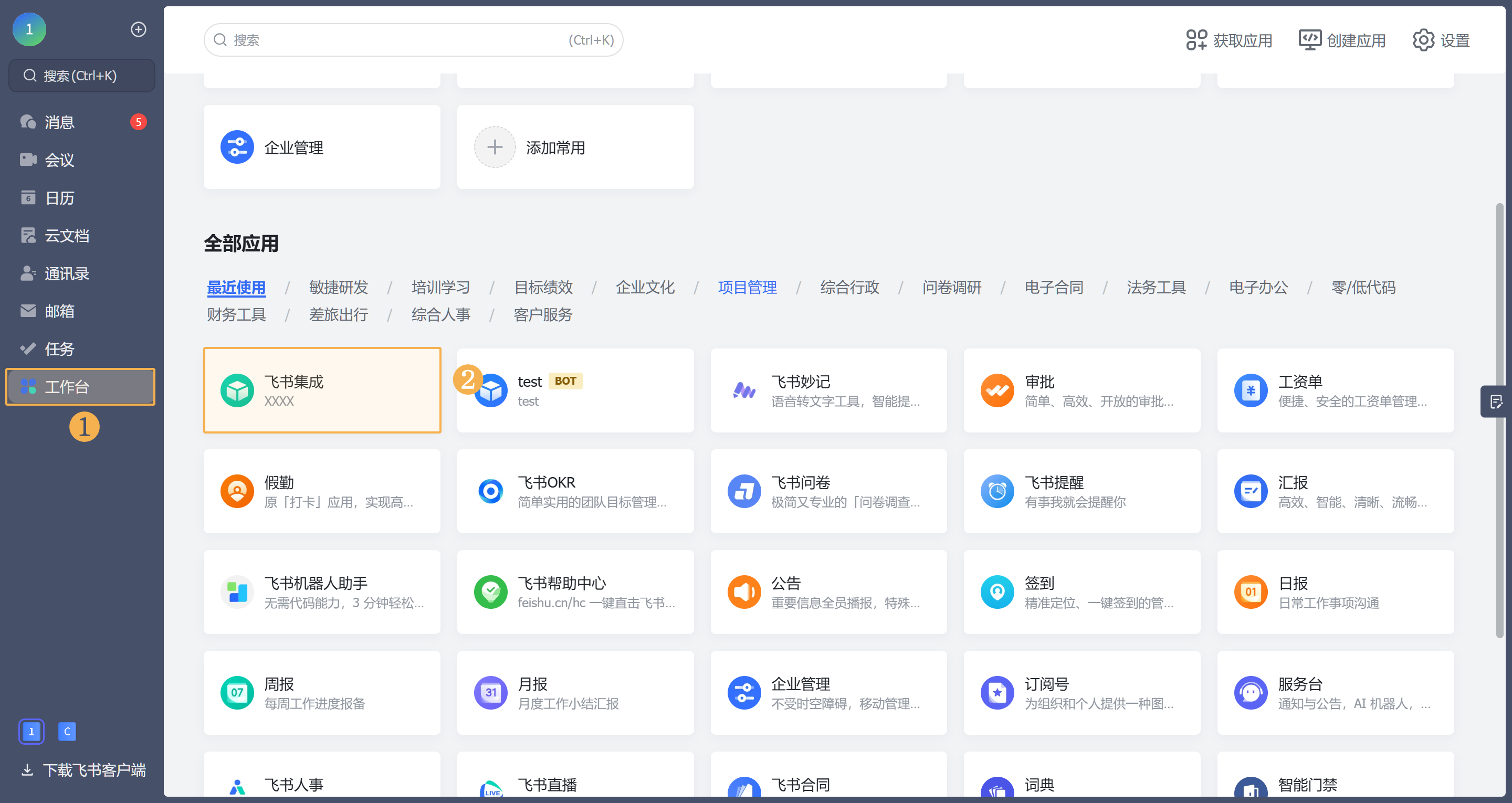Click the 添加常用 card
The height and width of the screenshot is (803, 1512).
tap(575, 147)
